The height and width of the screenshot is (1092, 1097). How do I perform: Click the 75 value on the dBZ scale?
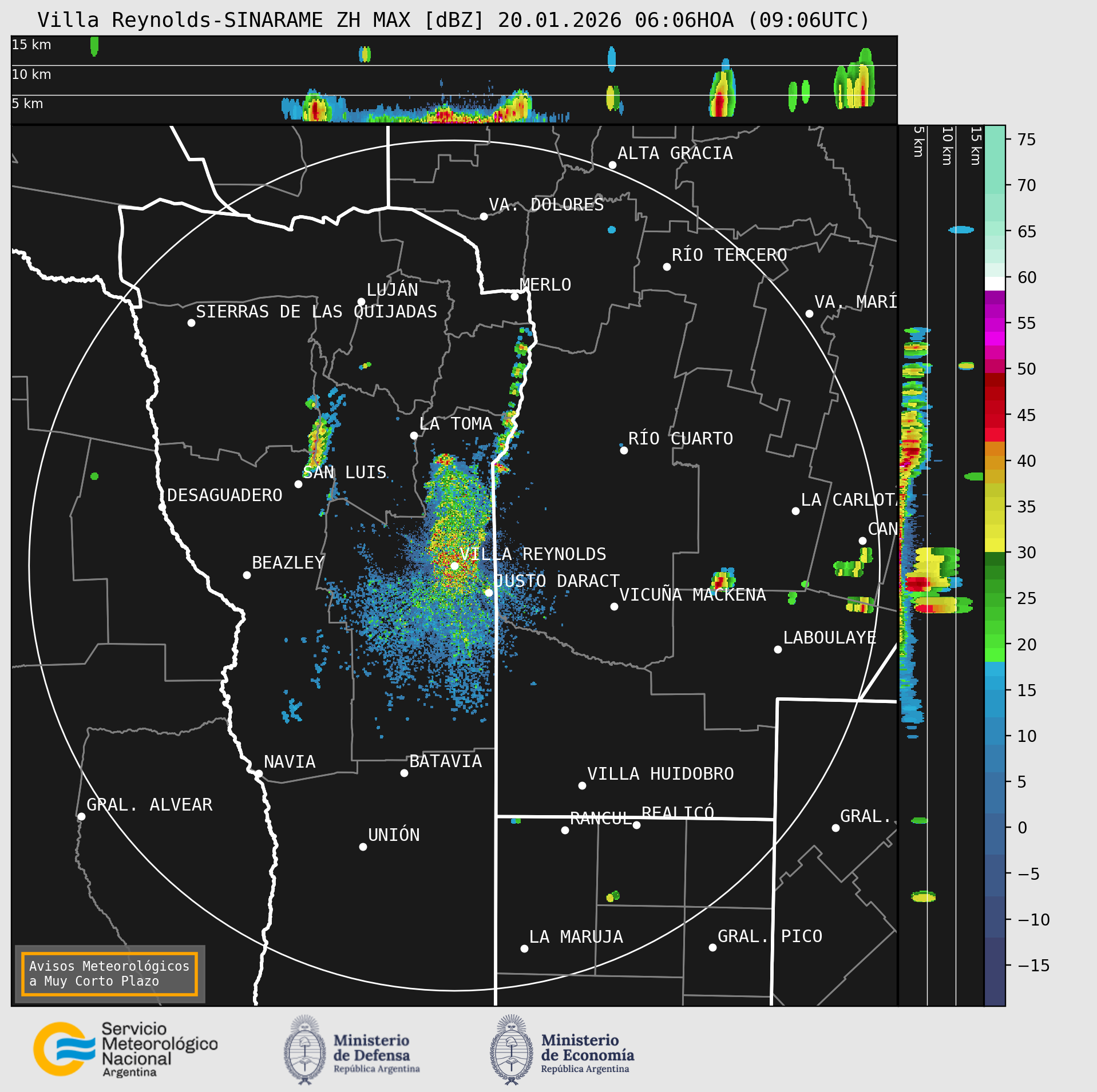coord(1027,140)
